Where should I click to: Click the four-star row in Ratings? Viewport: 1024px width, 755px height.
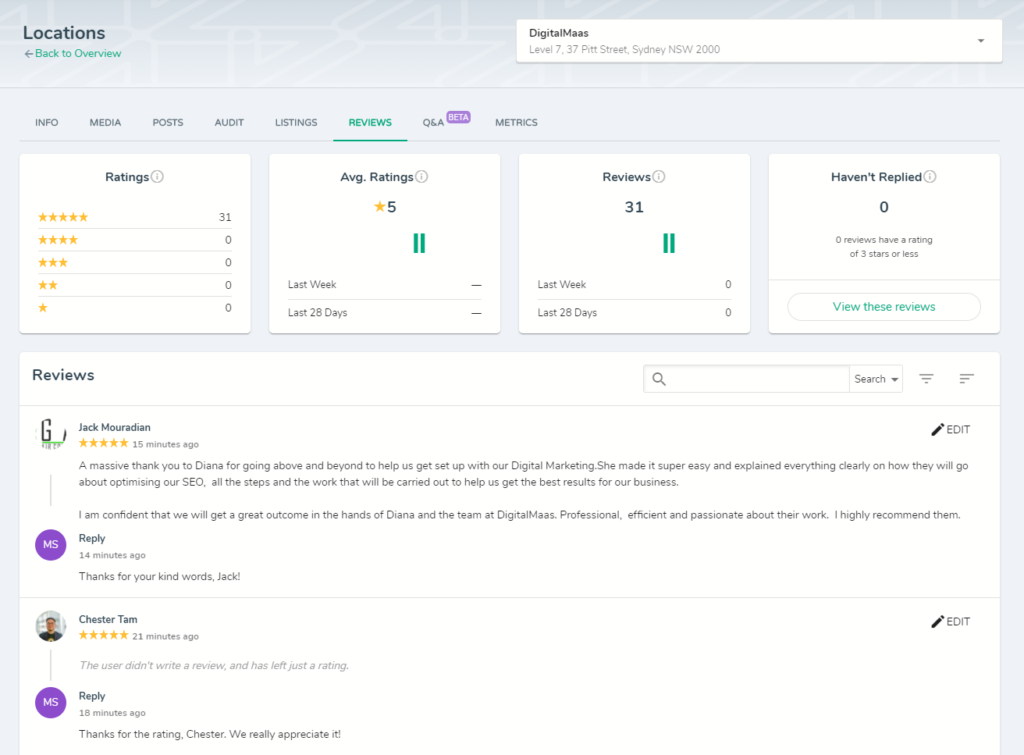135,240
